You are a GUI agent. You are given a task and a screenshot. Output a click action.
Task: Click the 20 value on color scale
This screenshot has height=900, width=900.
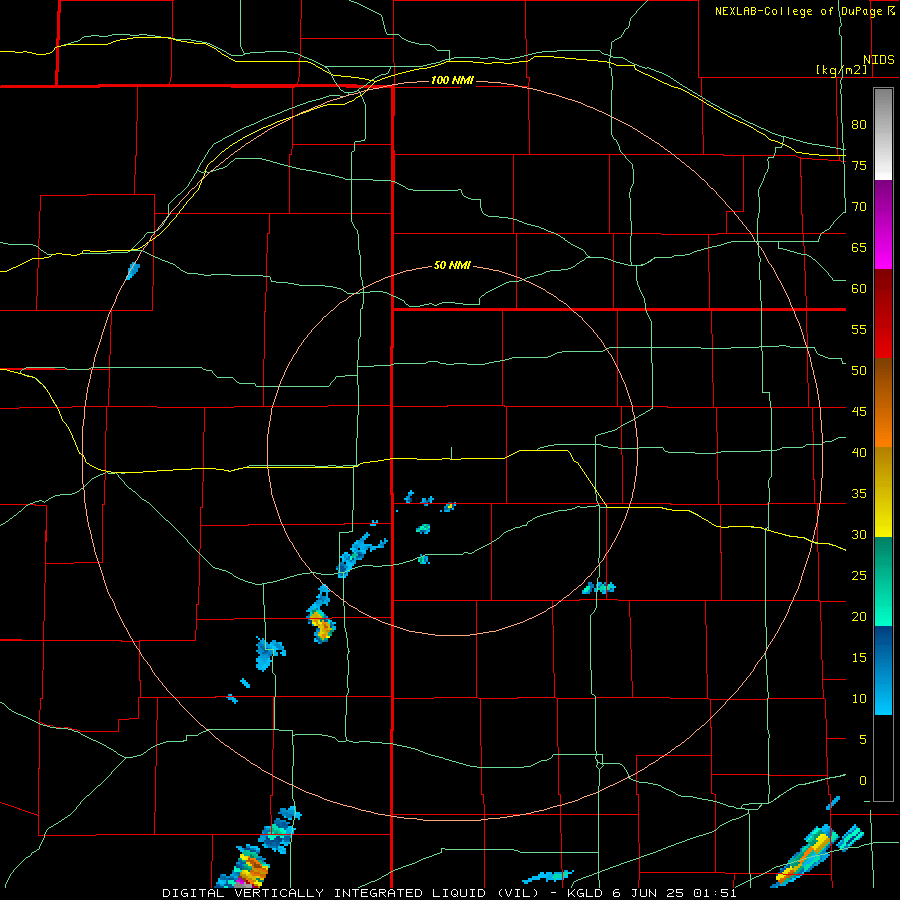coord(859,617)
